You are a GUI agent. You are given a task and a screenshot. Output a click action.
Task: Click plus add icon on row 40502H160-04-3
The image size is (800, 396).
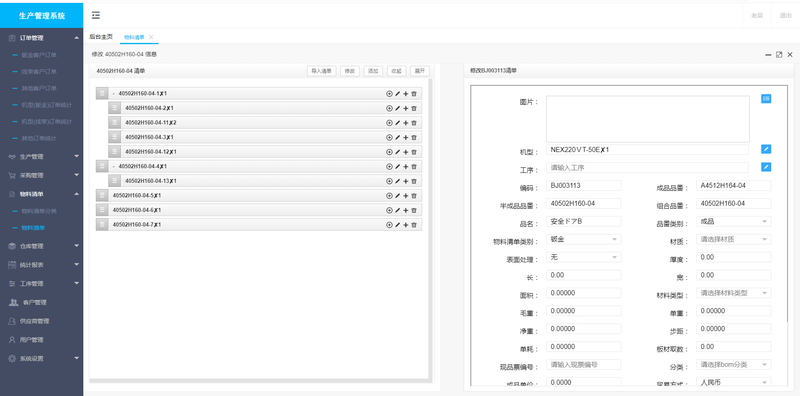point(406,137)
